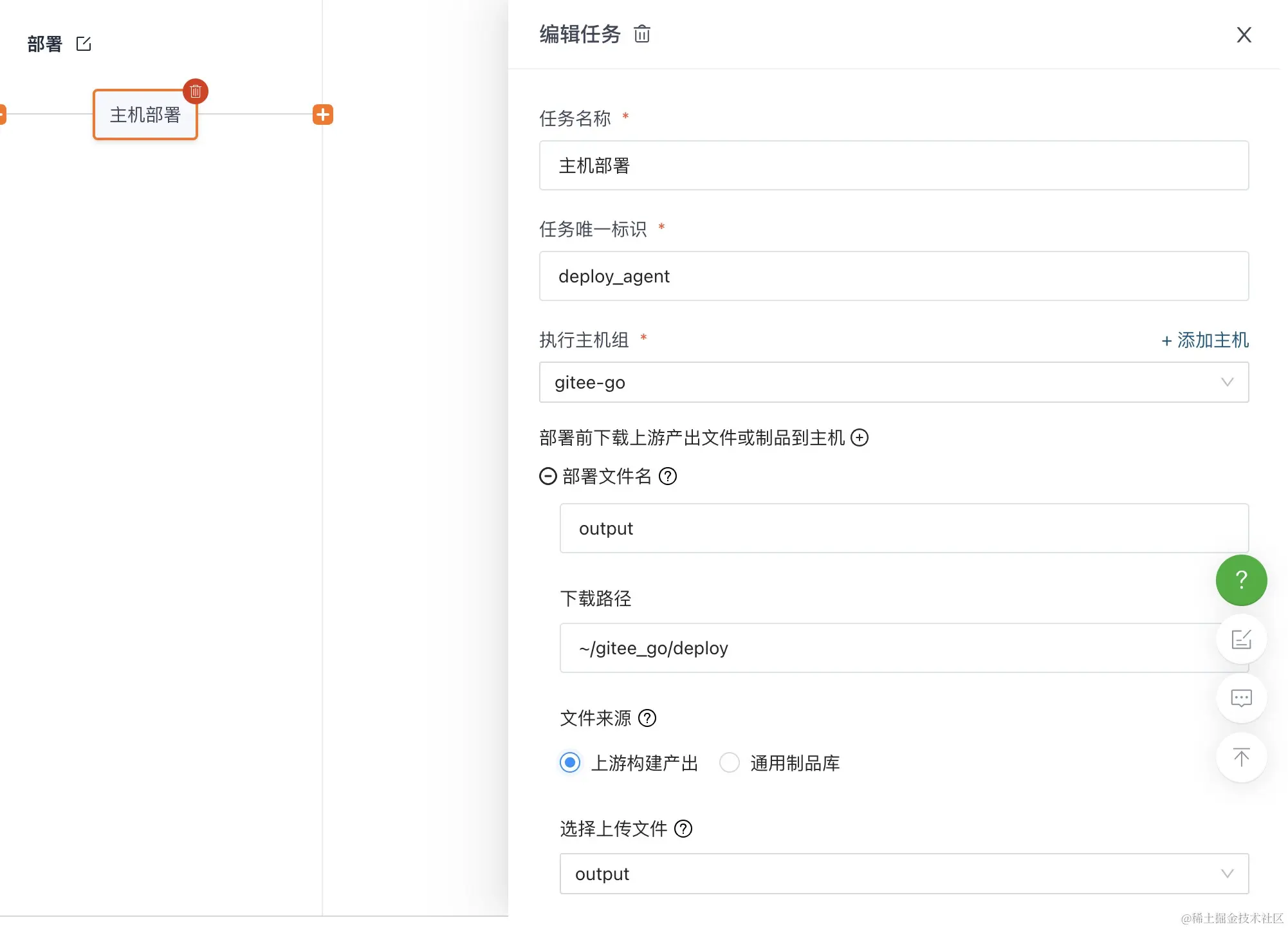Open the floating feedback edit icon
This screenshot has width=1288, height=929.
pos(1241,639)
